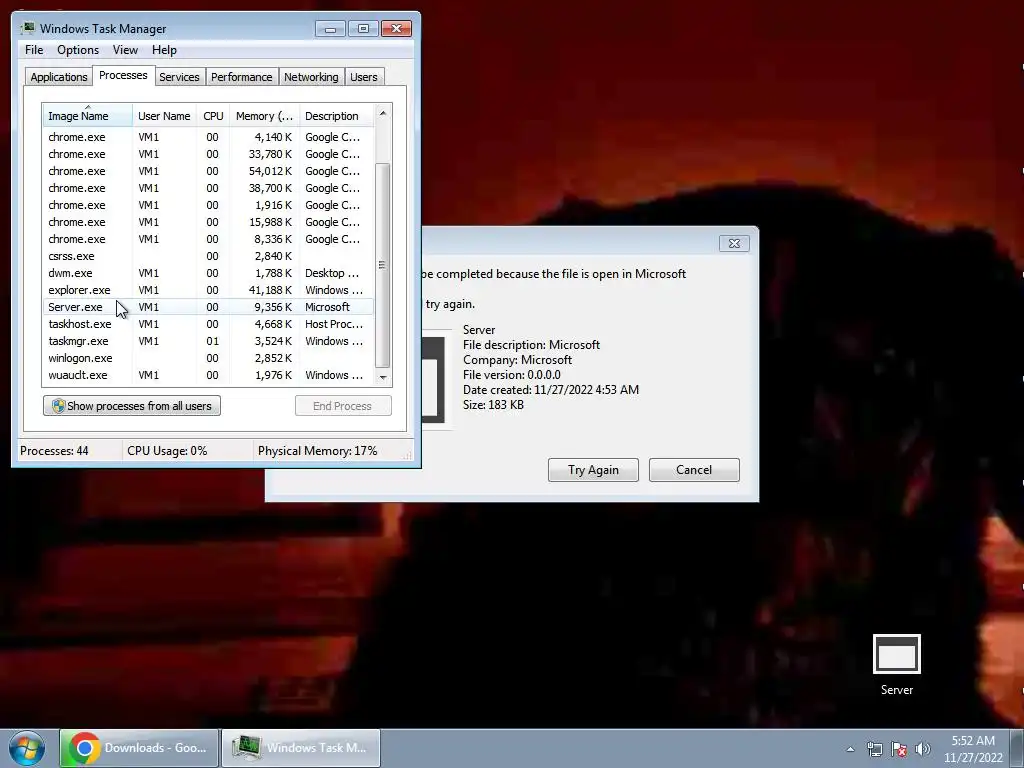The height and width of the screenshot is (768, 1024).
Task: Open the Action Center flag icon
Action: point(899,749)
